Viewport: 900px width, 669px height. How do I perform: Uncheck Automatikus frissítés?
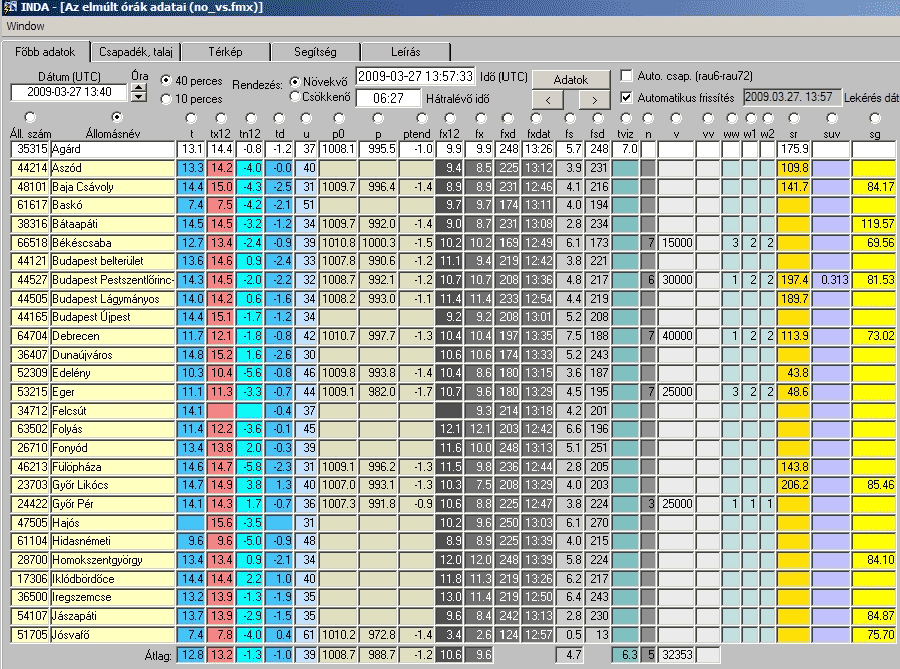(x=627, y=98)
